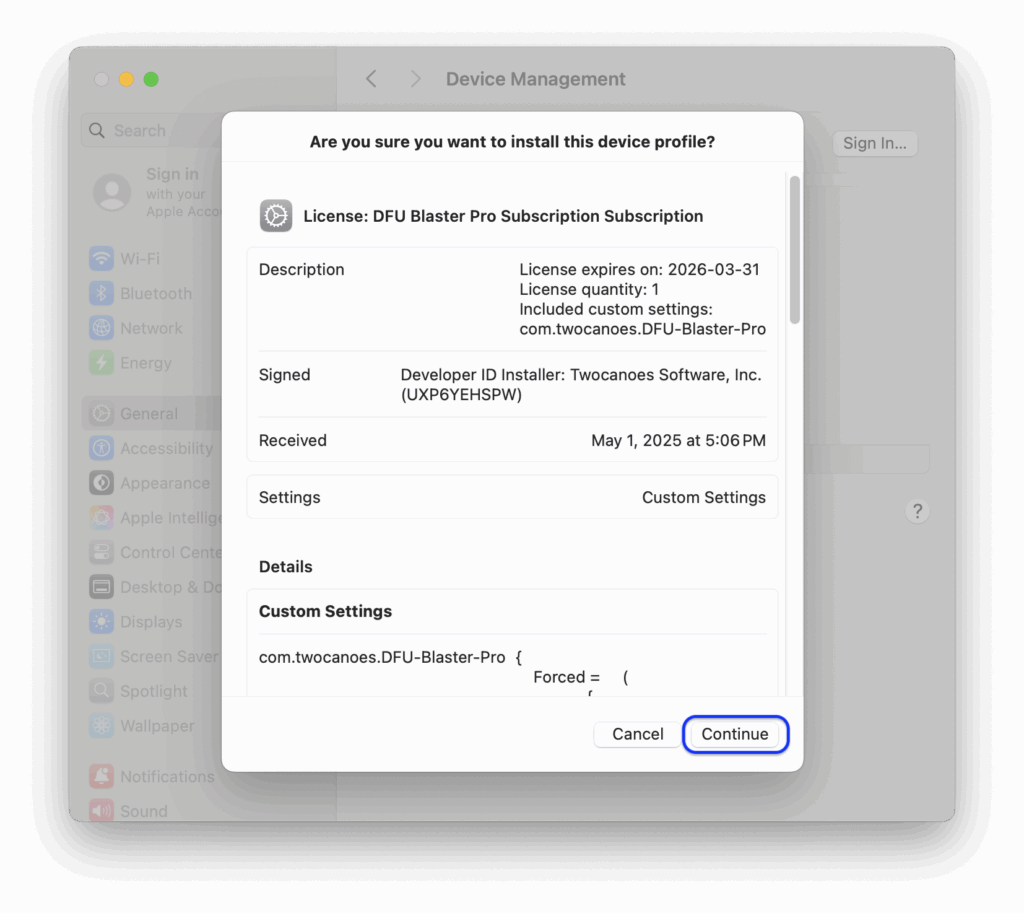
Task: Click the Sign In… button
Action: click(874, 143)
